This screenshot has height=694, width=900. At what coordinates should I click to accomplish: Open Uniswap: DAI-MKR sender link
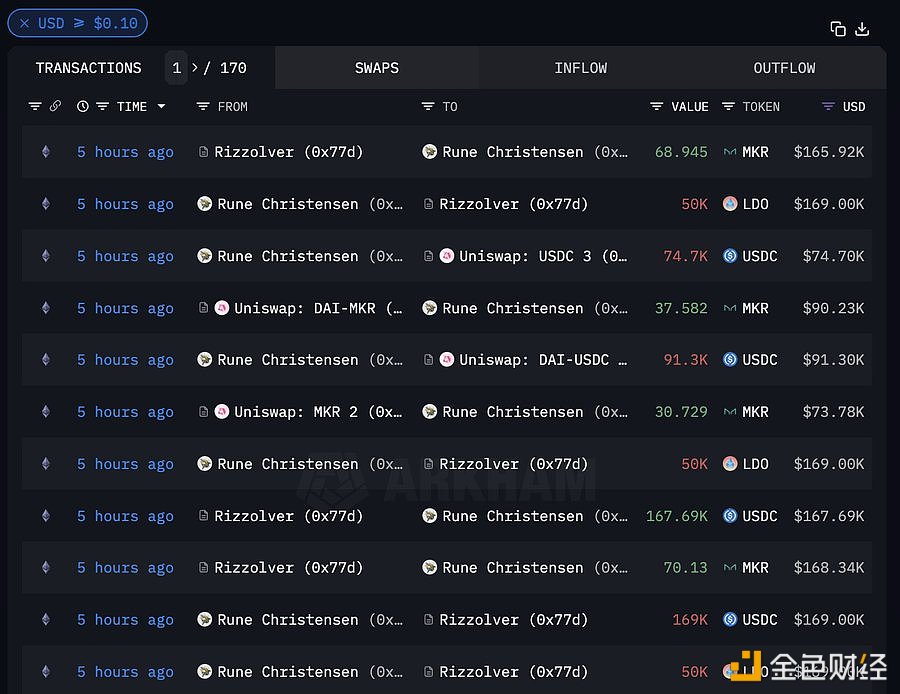318,308
